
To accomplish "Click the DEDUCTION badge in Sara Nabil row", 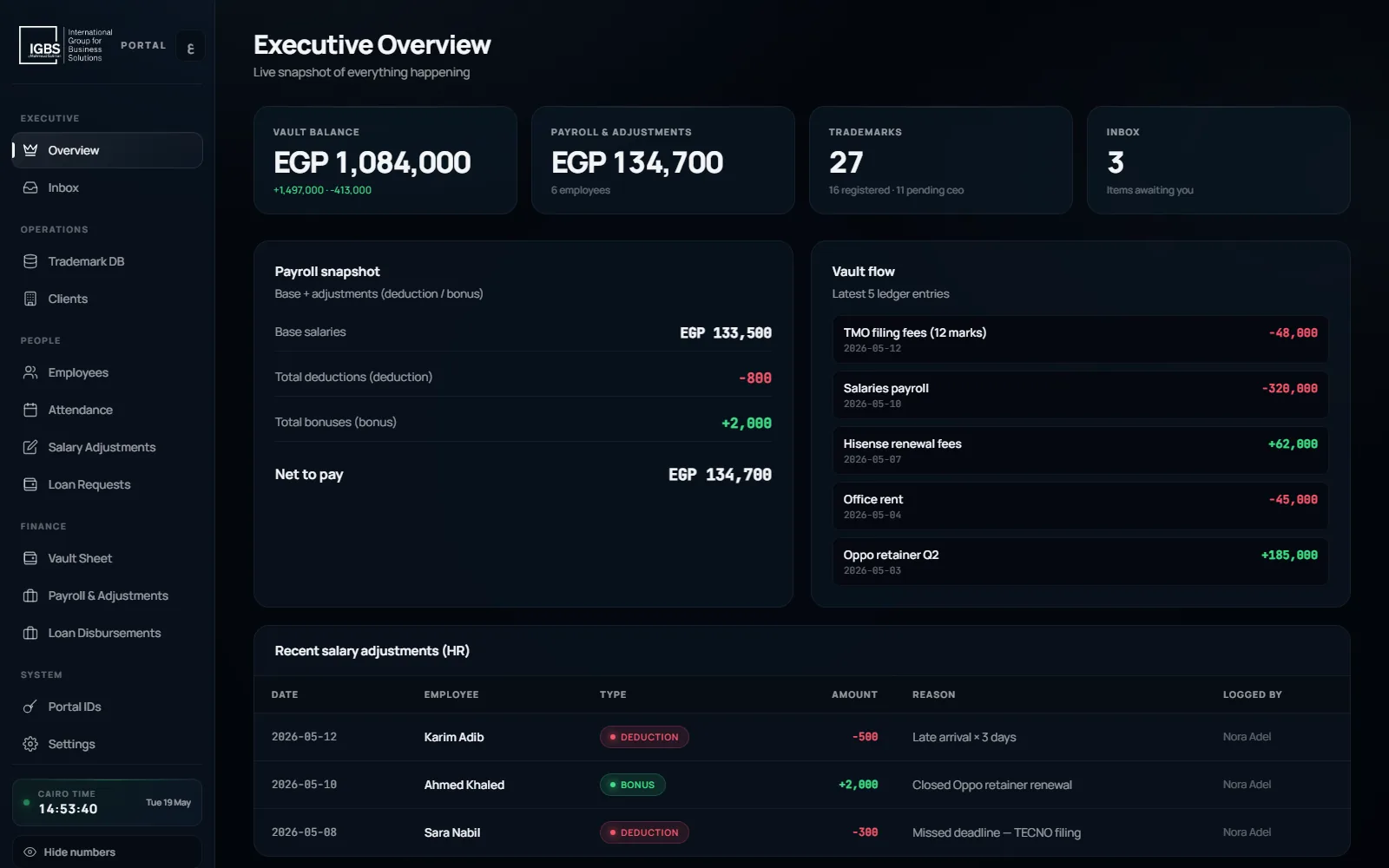I will point(644,832).
